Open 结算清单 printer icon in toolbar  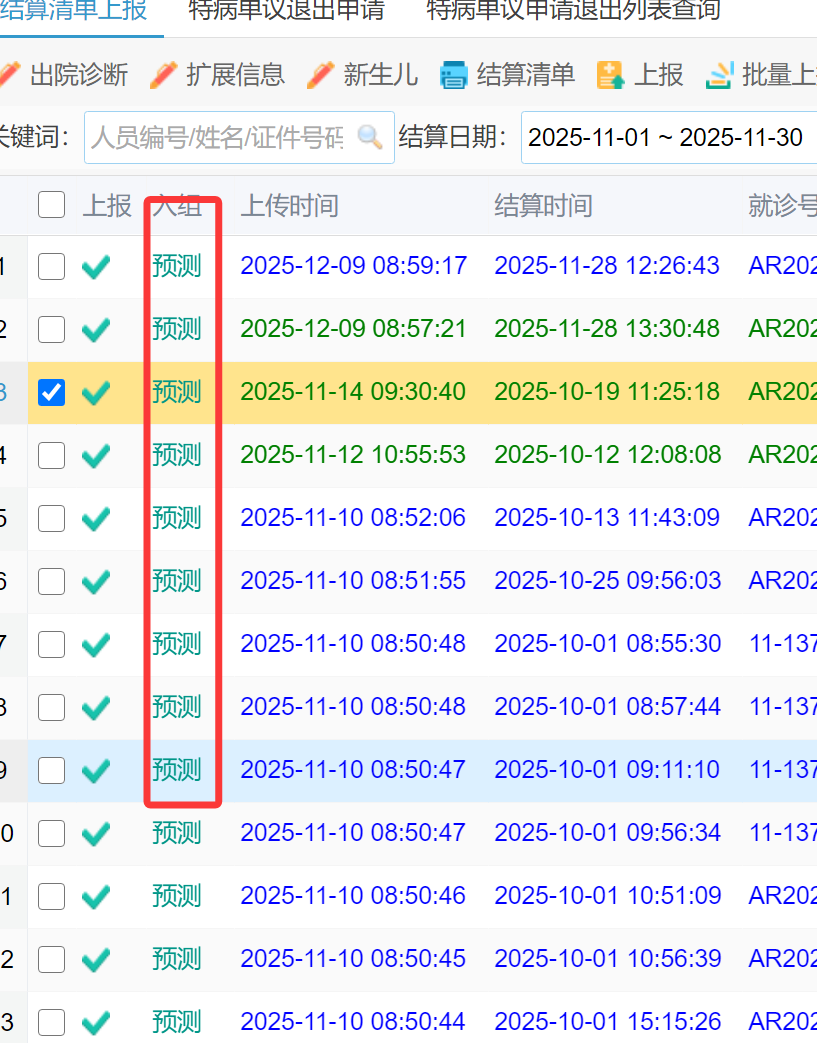(454, 75)
